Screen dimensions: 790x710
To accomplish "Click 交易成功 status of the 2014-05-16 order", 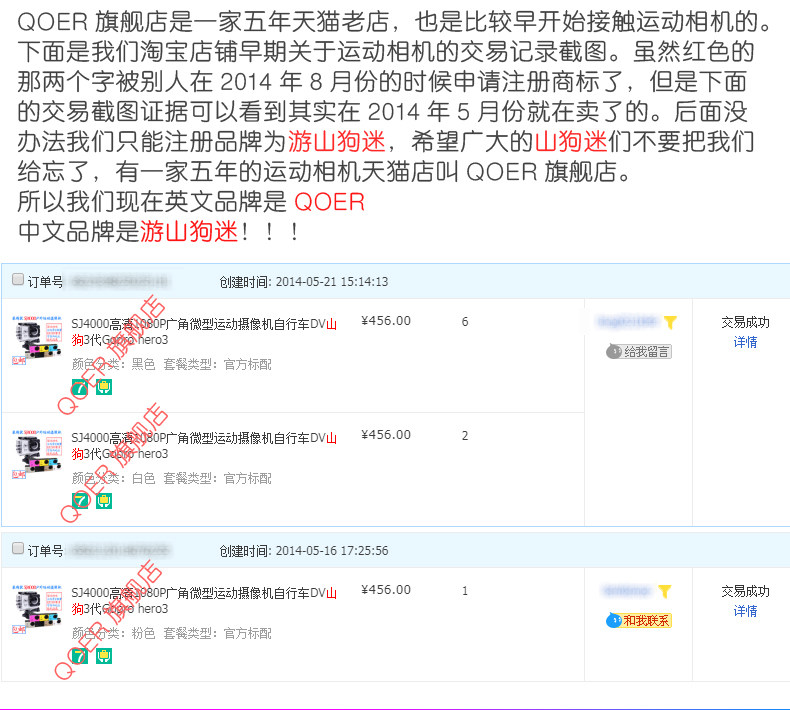I will [x=745, y=591].
